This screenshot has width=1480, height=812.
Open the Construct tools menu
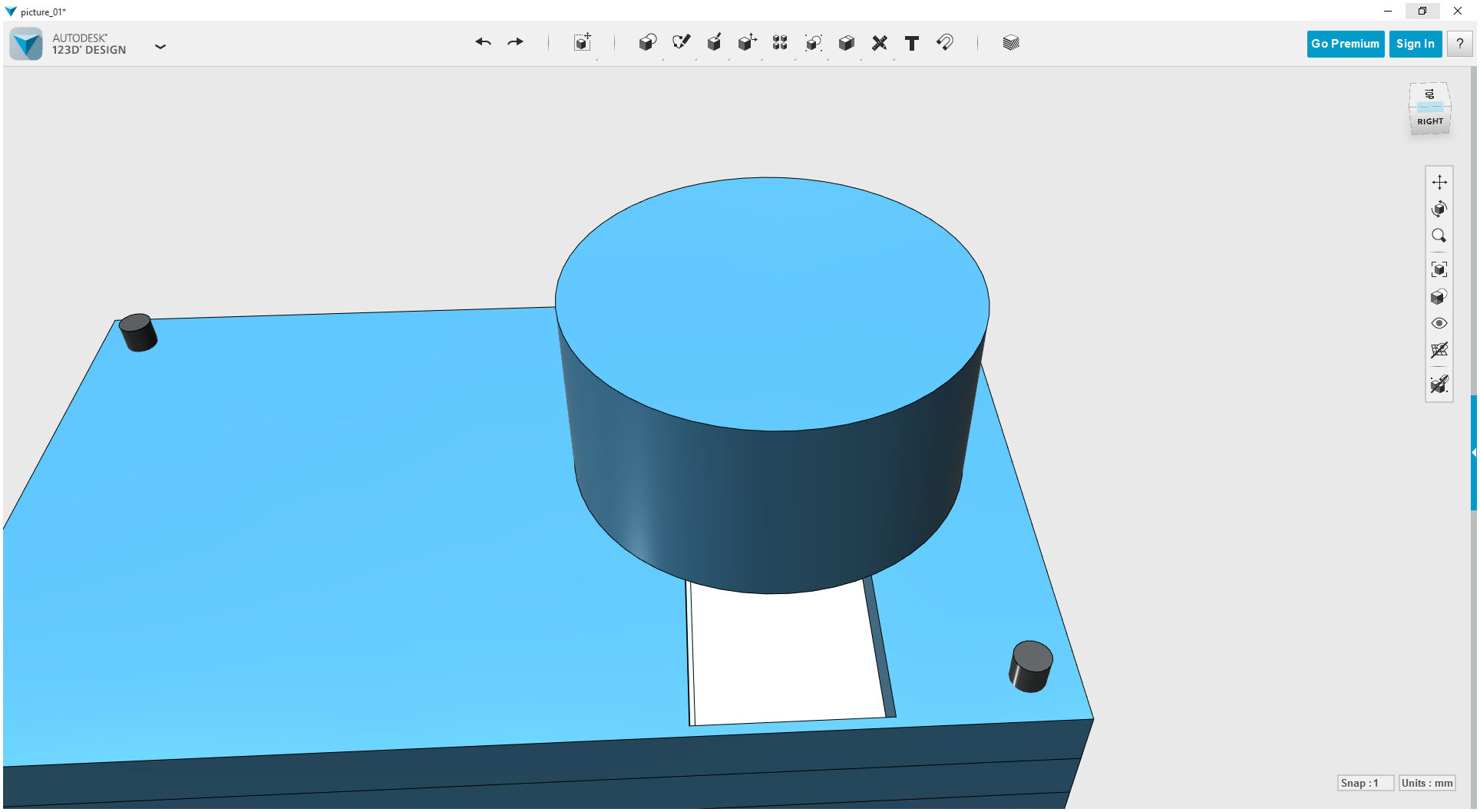[714, 42]
